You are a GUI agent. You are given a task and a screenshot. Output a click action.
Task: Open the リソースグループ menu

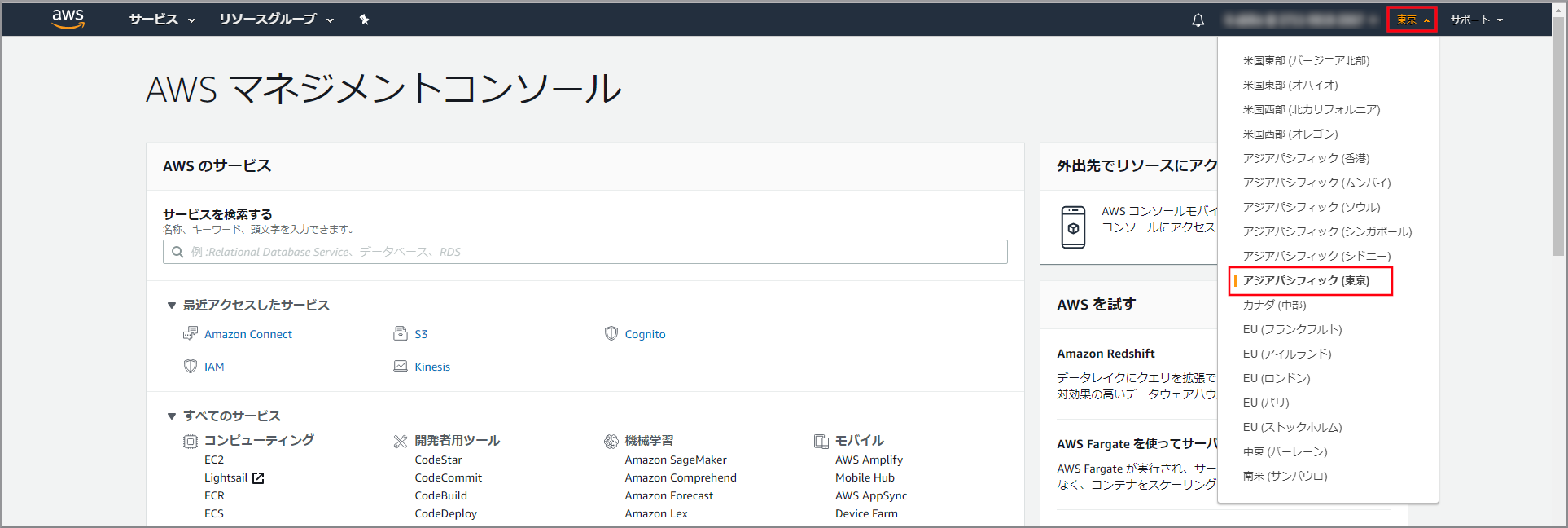pyautogui.click(x=276, y=20)
